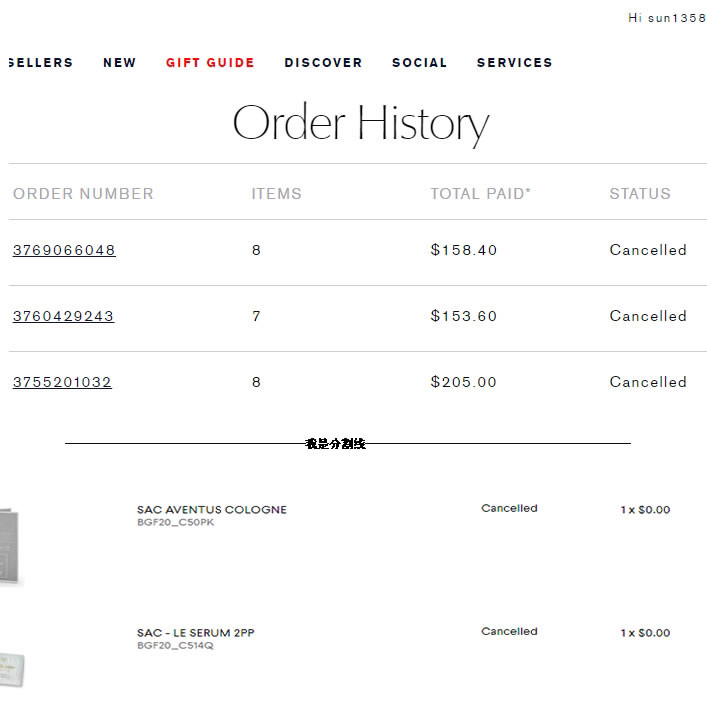
Task: Click the SAC Le Serum 2PP thumbnail
Action: (12, 670)
